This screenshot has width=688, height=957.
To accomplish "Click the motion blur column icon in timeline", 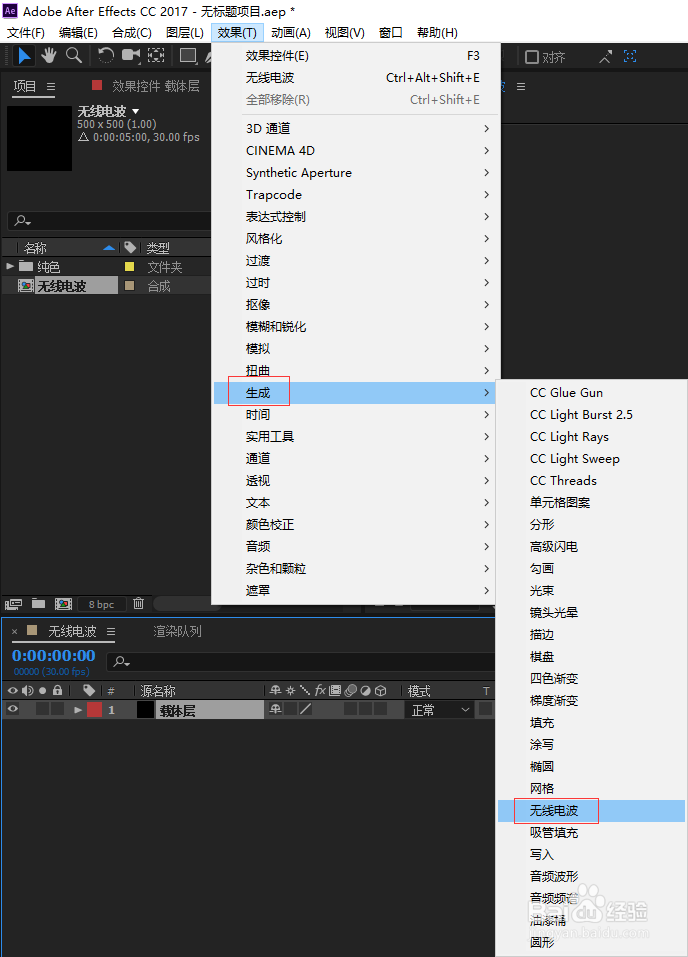I will coord(350,690).
